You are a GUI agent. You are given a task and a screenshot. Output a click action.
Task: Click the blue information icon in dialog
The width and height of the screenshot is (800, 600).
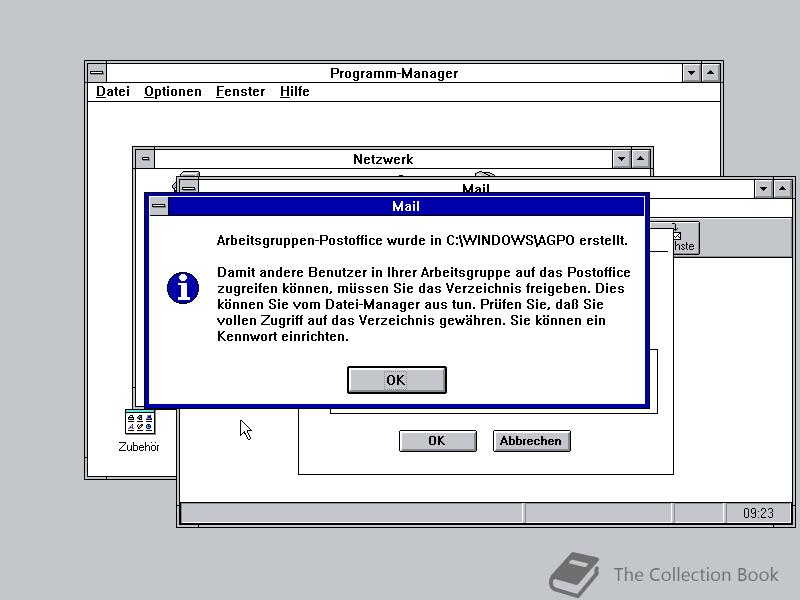[183, 288]
